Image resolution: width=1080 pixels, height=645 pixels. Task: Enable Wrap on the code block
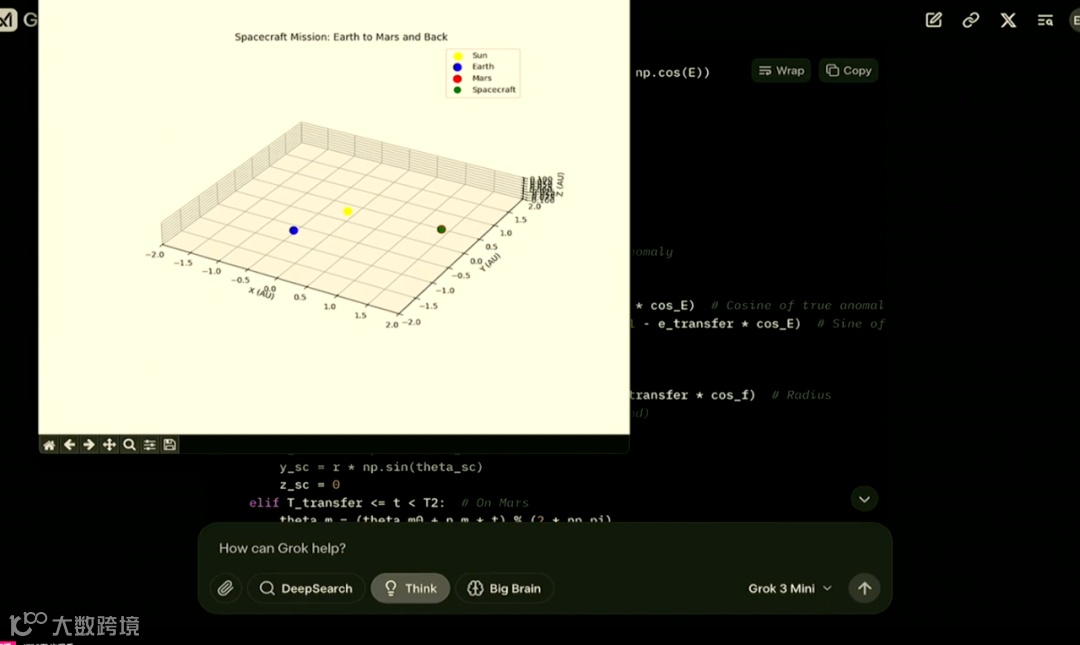point(781,70)
